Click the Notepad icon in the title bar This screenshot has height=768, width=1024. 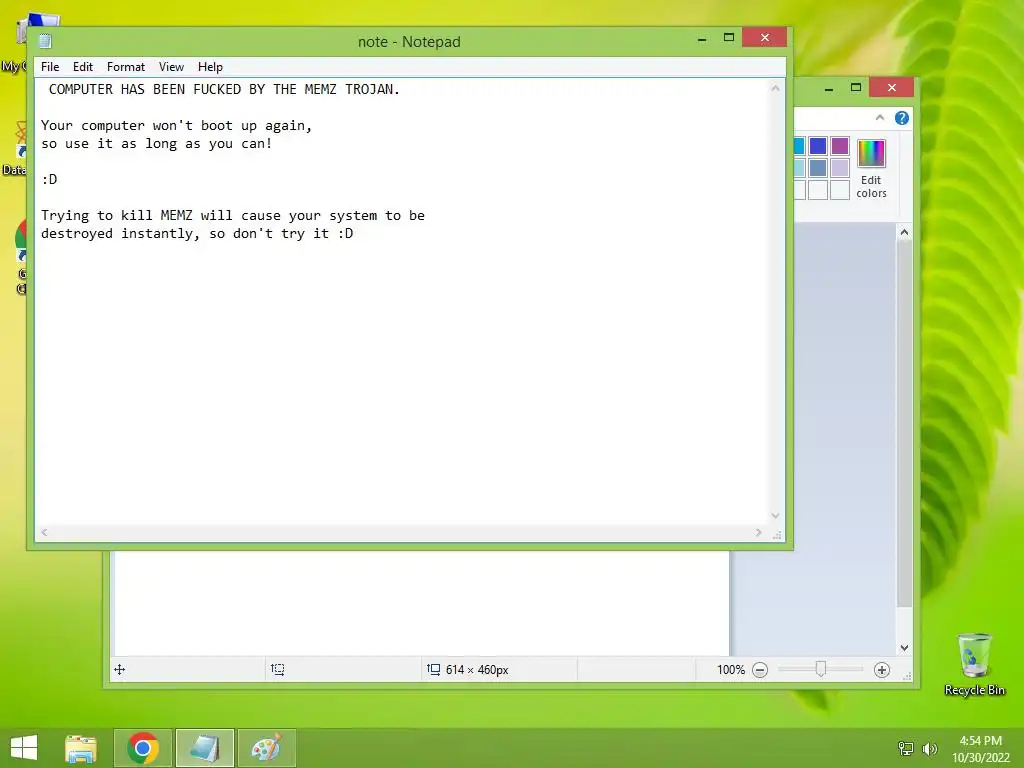tap(45, 41)
